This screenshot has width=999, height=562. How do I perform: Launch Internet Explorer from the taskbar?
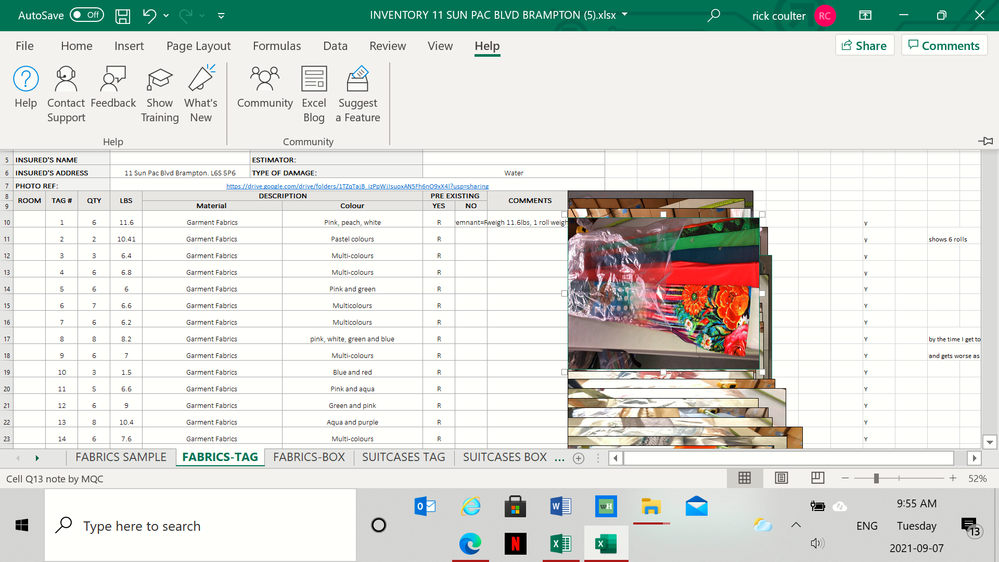(x=471, y=507)
